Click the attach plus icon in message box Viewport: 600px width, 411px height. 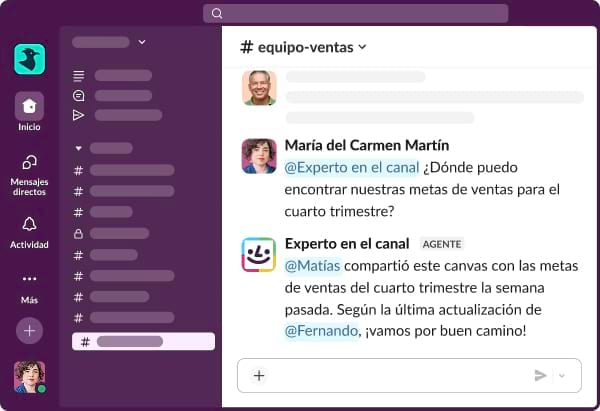click(259, 376)
